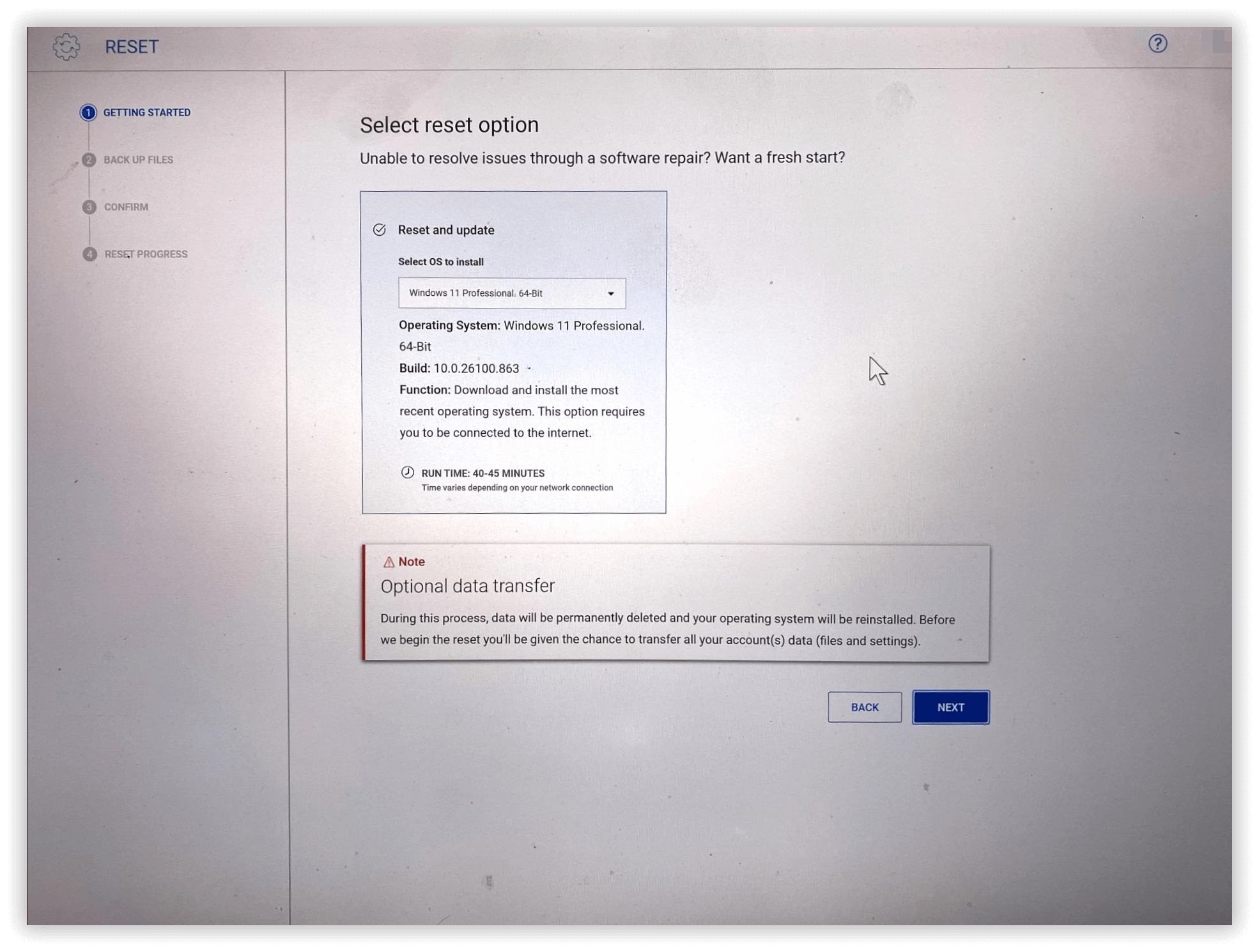Viewport: 1259px width, 952px height.
Task: Open the Select OS to install dropdown
Action: click(x=512, y=293)
